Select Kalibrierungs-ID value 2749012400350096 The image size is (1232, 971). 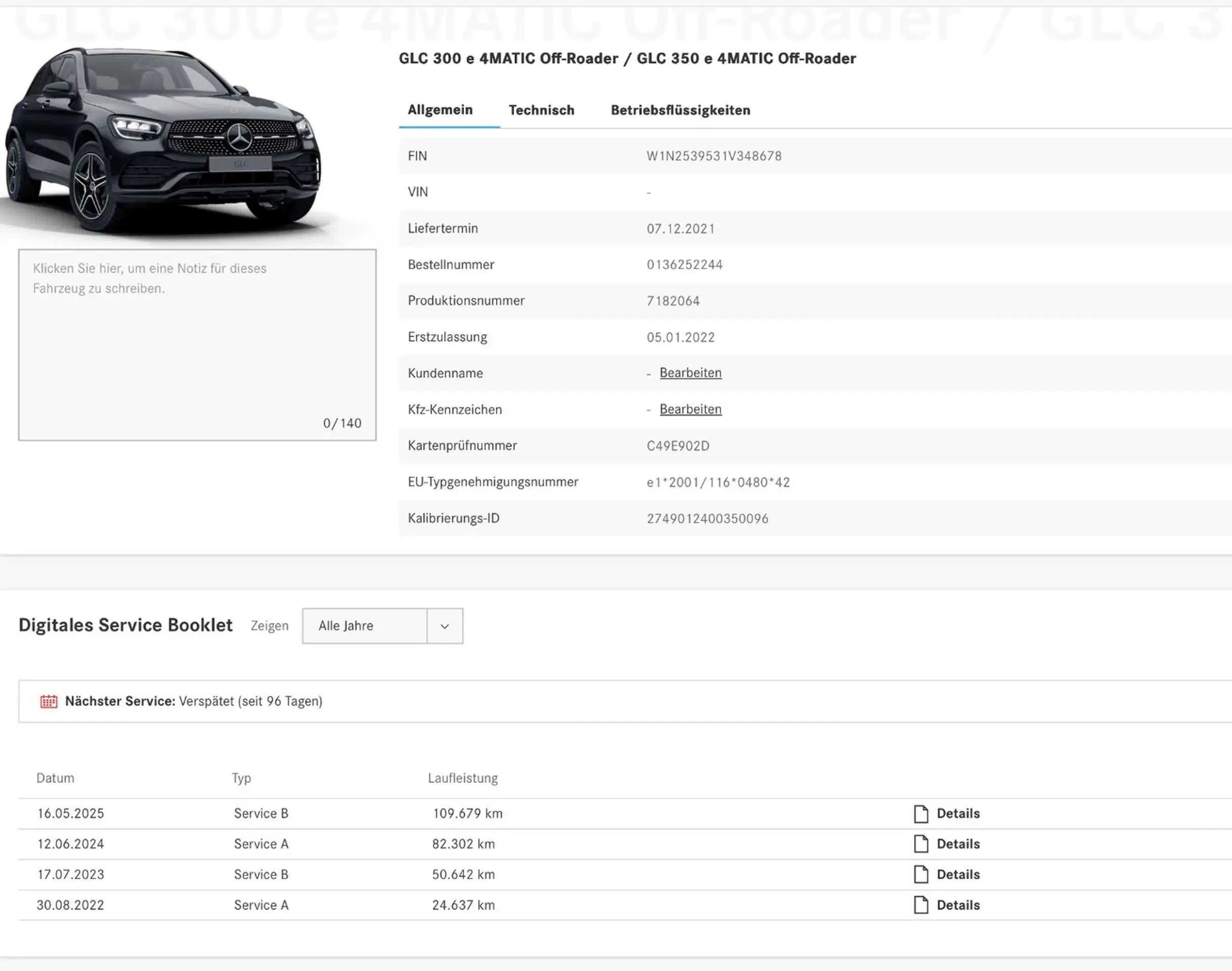pos(707,518)
